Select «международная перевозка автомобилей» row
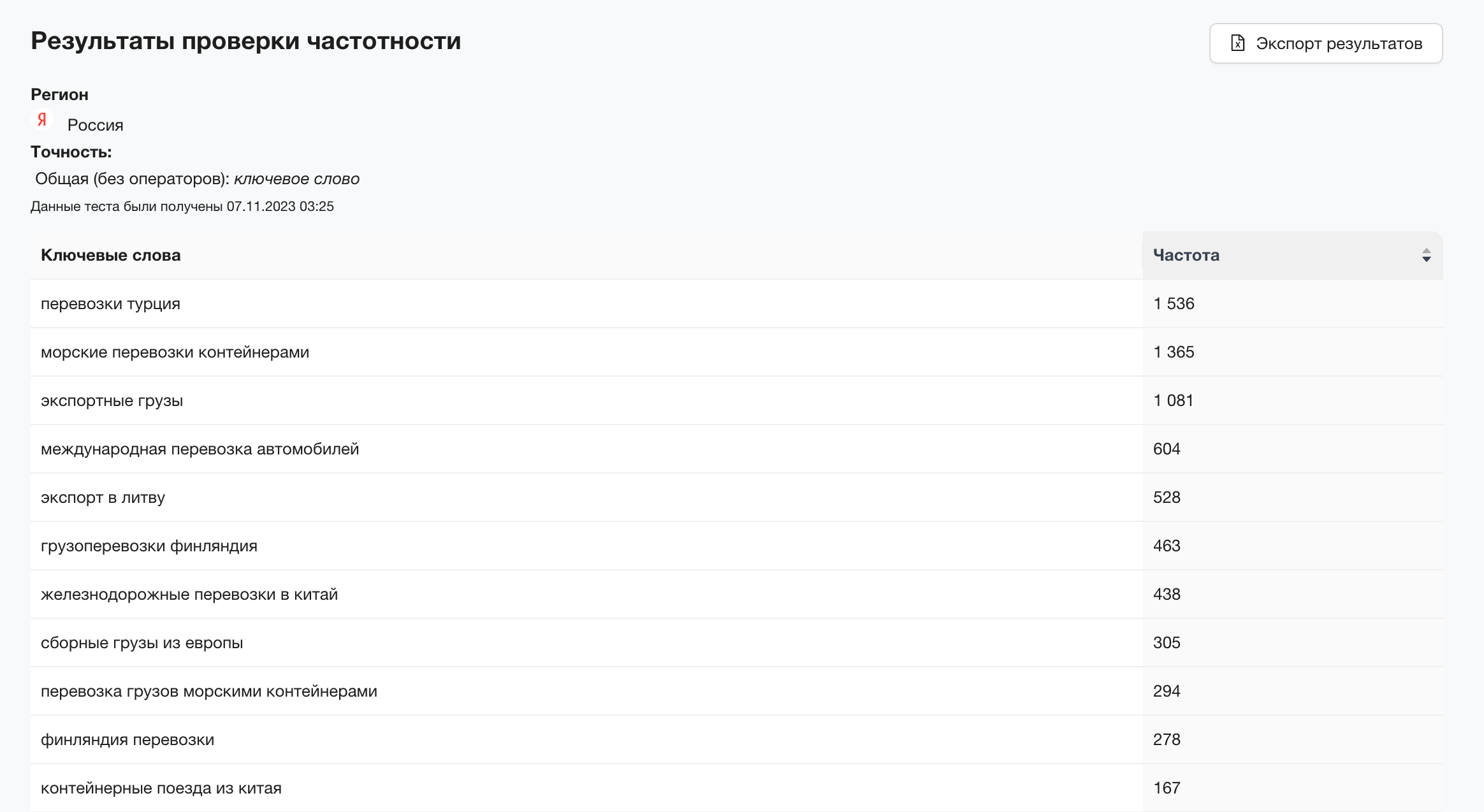This screenshot has height=812, width=1484. [200, 449]
